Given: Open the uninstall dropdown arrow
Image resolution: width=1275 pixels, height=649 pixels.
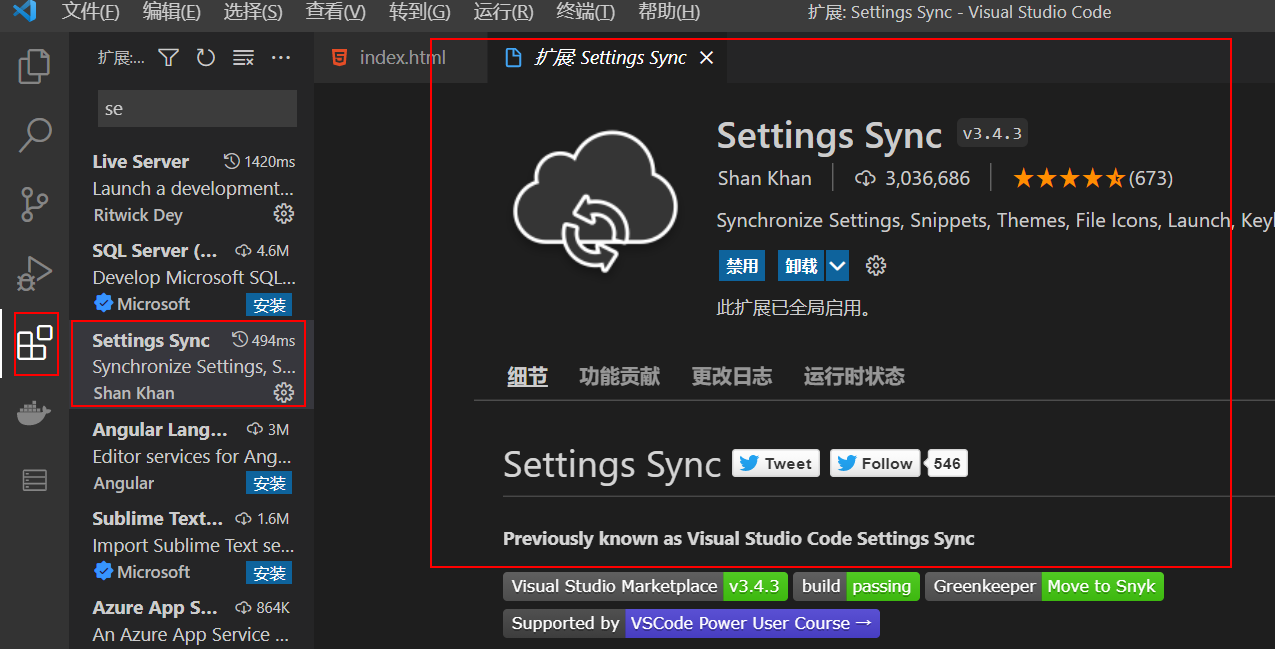Looking at the screenshot, I should click(838, 266).
